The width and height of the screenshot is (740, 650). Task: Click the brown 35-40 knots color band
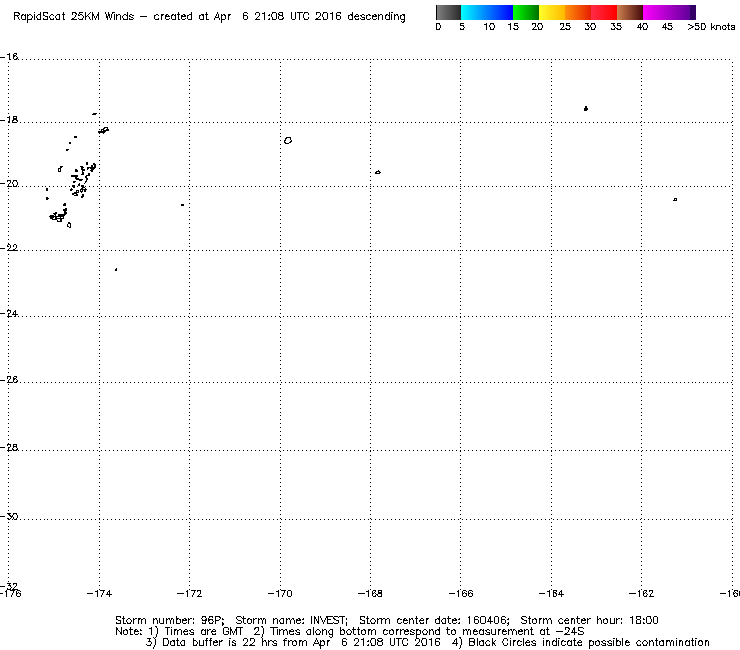[x=630, y=12]
